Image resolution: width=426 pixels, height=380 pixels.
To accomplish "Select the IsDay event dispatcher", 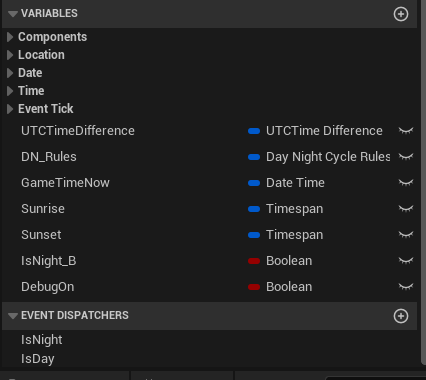I will click(x=38, y=359).
